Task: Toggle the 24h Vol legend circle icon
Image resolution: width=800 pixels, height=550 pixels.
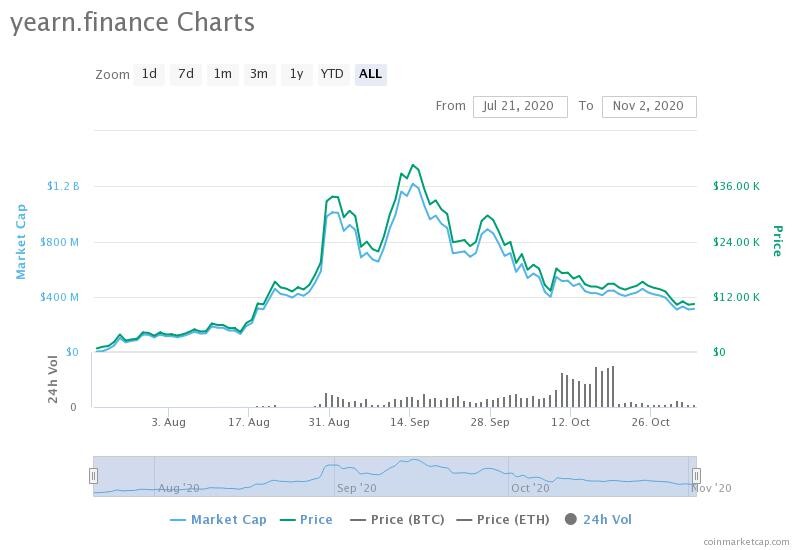Action: coord(571,519)
